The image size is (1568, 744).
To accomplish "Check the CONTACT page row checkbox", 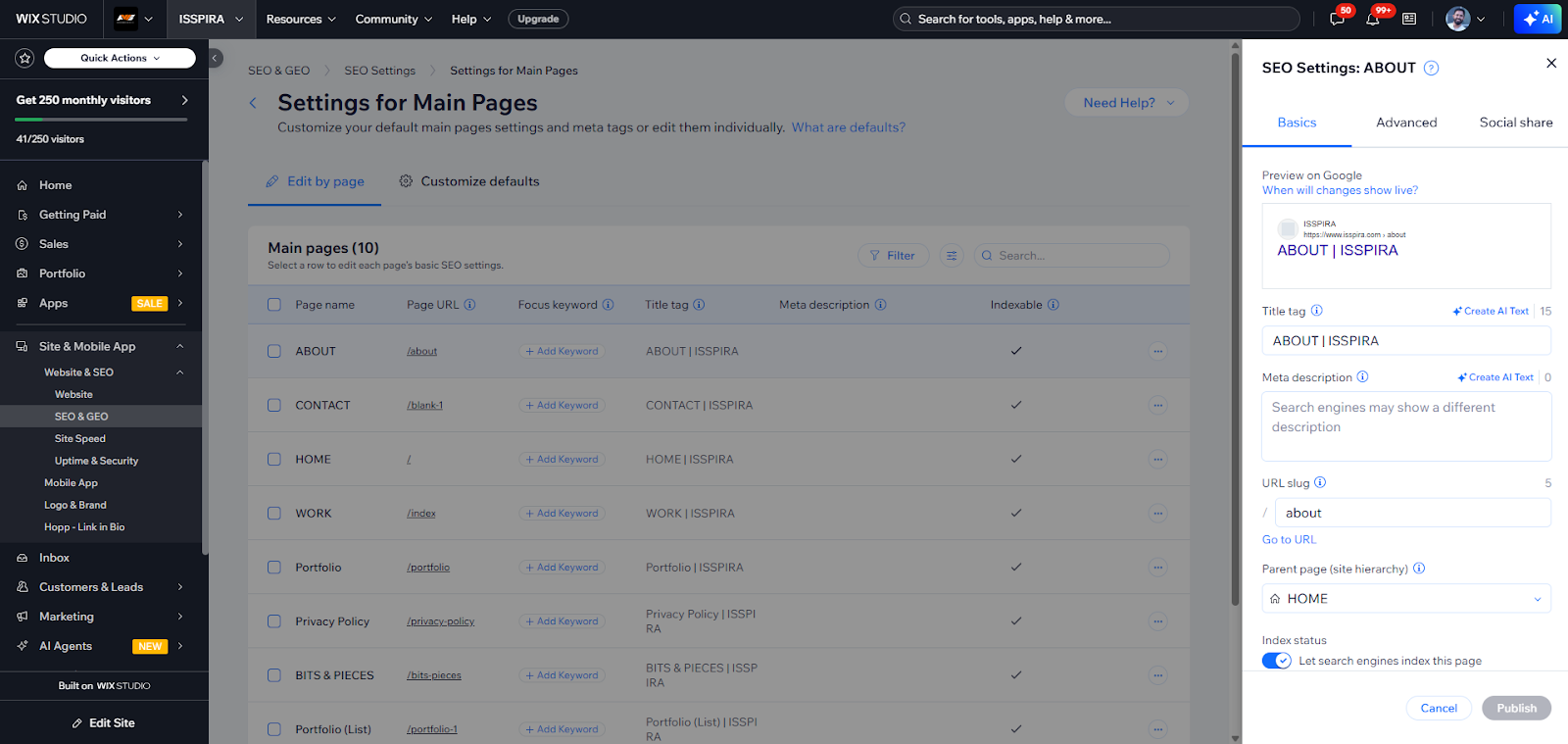I will pyautogui.click(x=274, y=405).
